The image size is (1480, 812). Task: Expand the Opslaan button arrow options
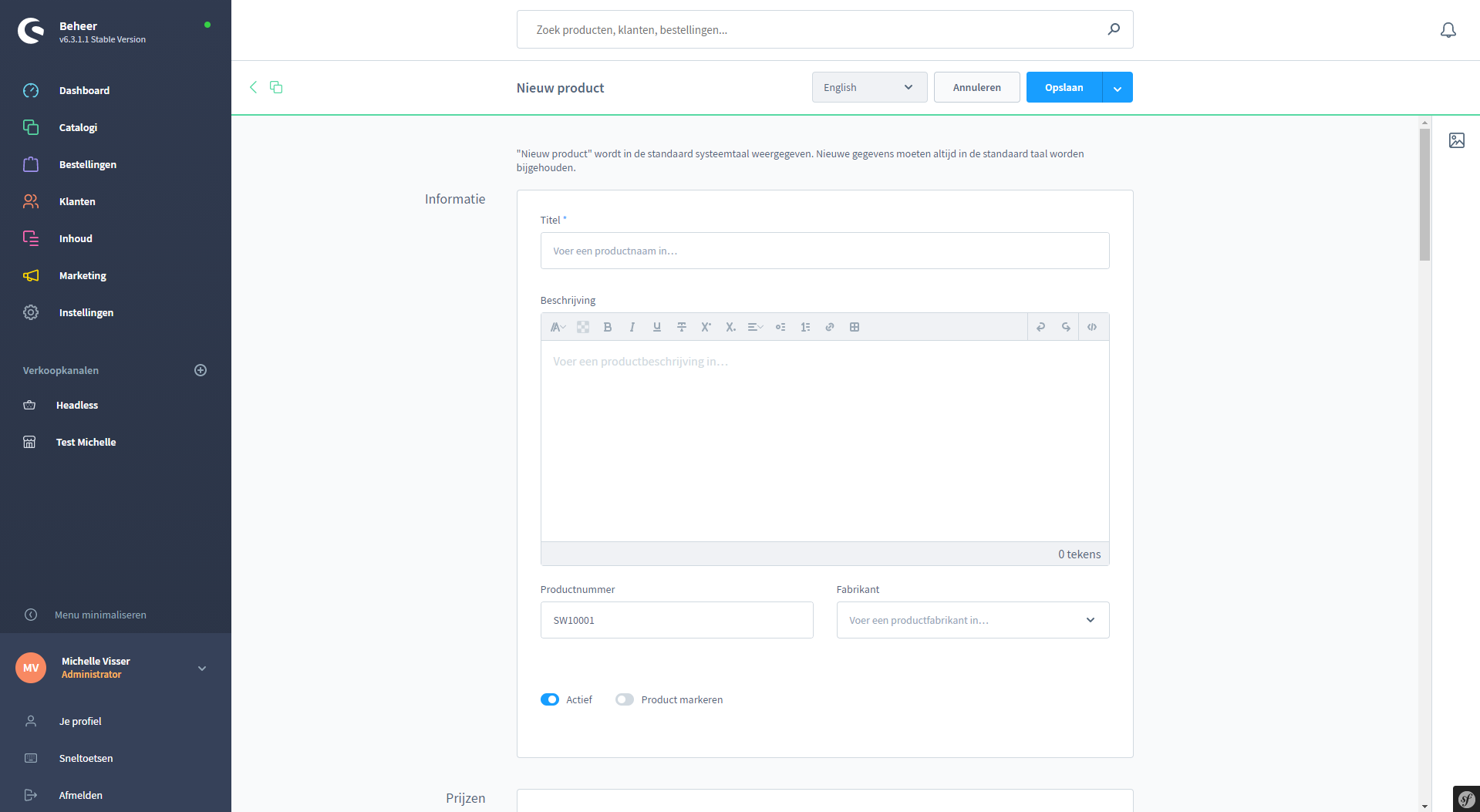tap(1118, 88)
